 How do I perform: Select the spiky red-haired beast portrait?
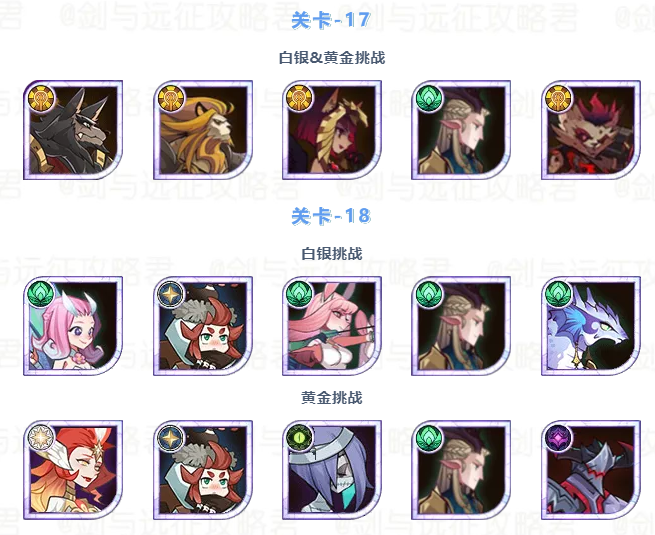pyautogui.click(x=591, y=130)
